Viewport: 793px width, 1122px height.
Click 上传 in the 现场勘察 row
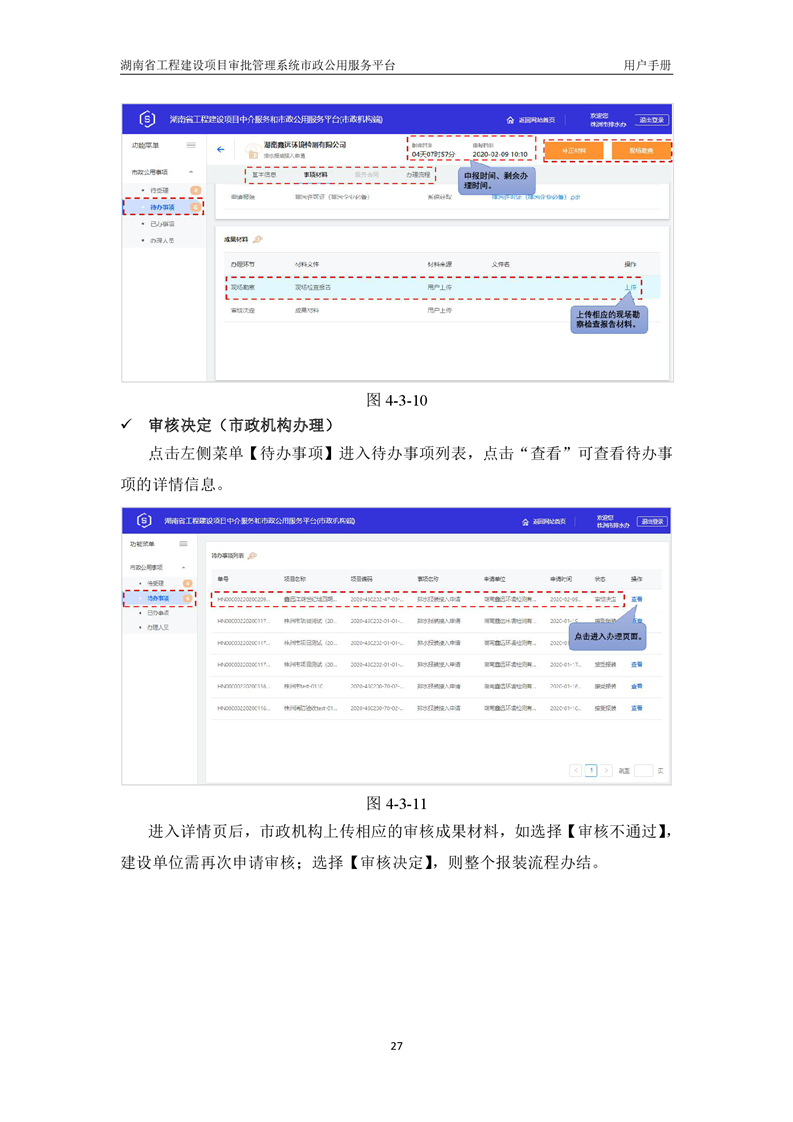pos(630,288)
